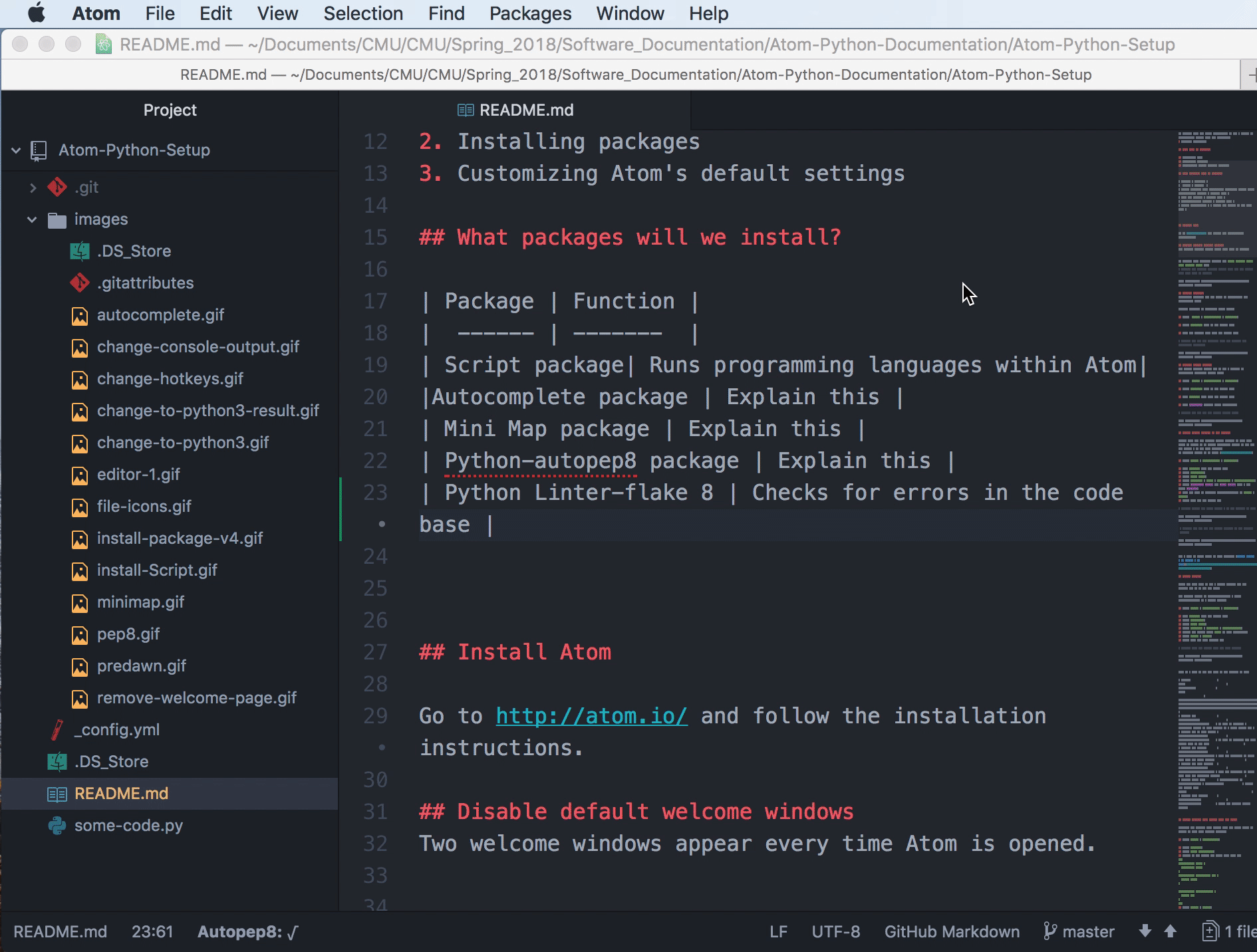This screenshot has height=952, width=1257.
Task: Open _config.yml from the tree
Action: click(x=117, y=730)
